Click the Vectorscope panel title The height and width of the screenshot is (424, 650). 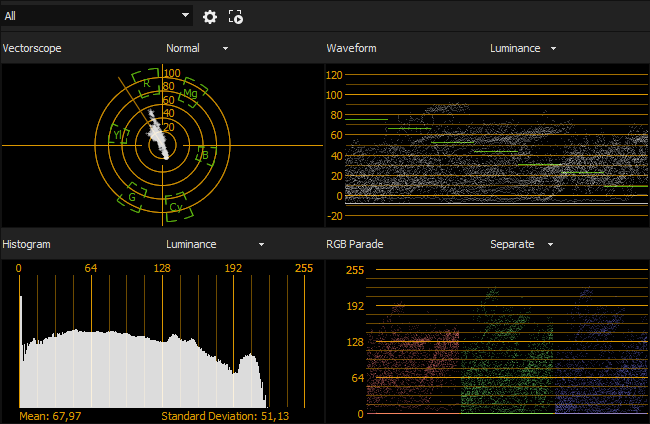[32, 48]
